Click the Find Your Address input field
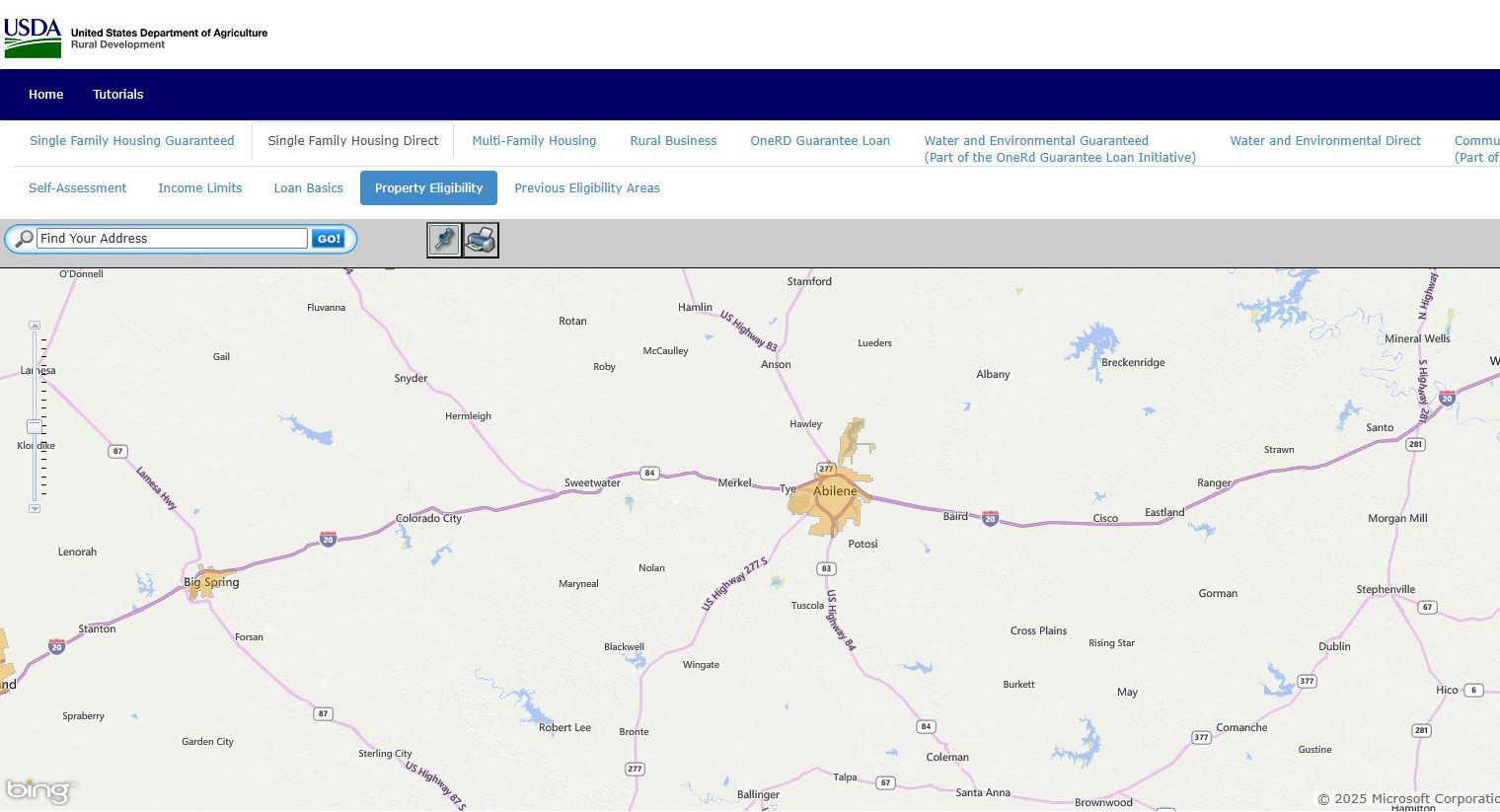The image size is (1500, 812). click(171, 238)
